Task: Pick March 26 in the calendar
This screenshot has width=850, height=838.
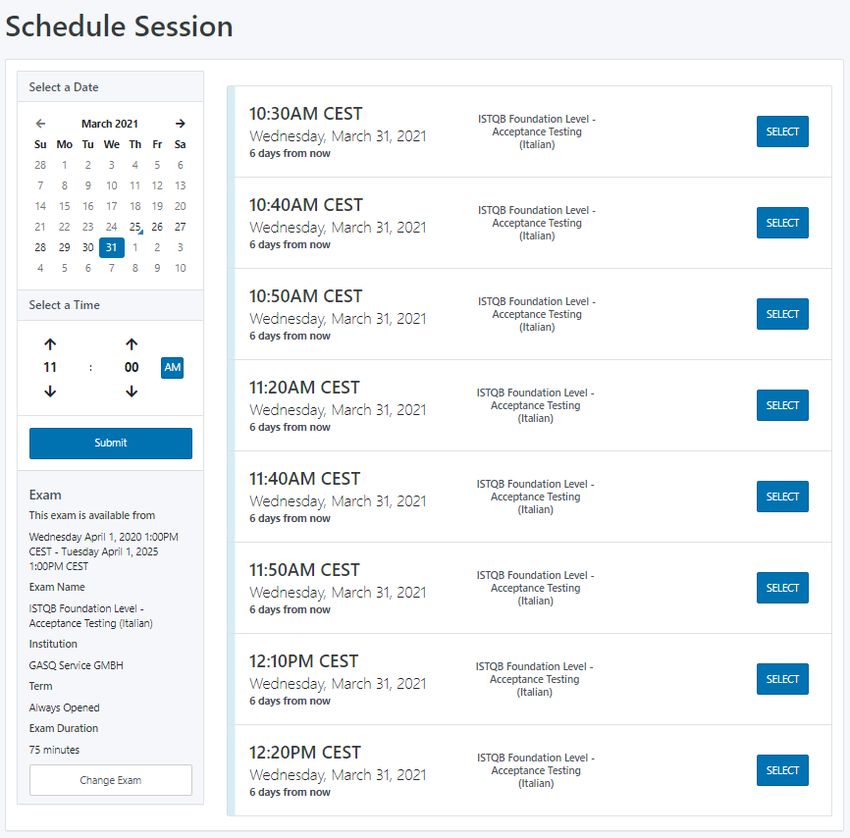Action: click(x=157, y=227)
